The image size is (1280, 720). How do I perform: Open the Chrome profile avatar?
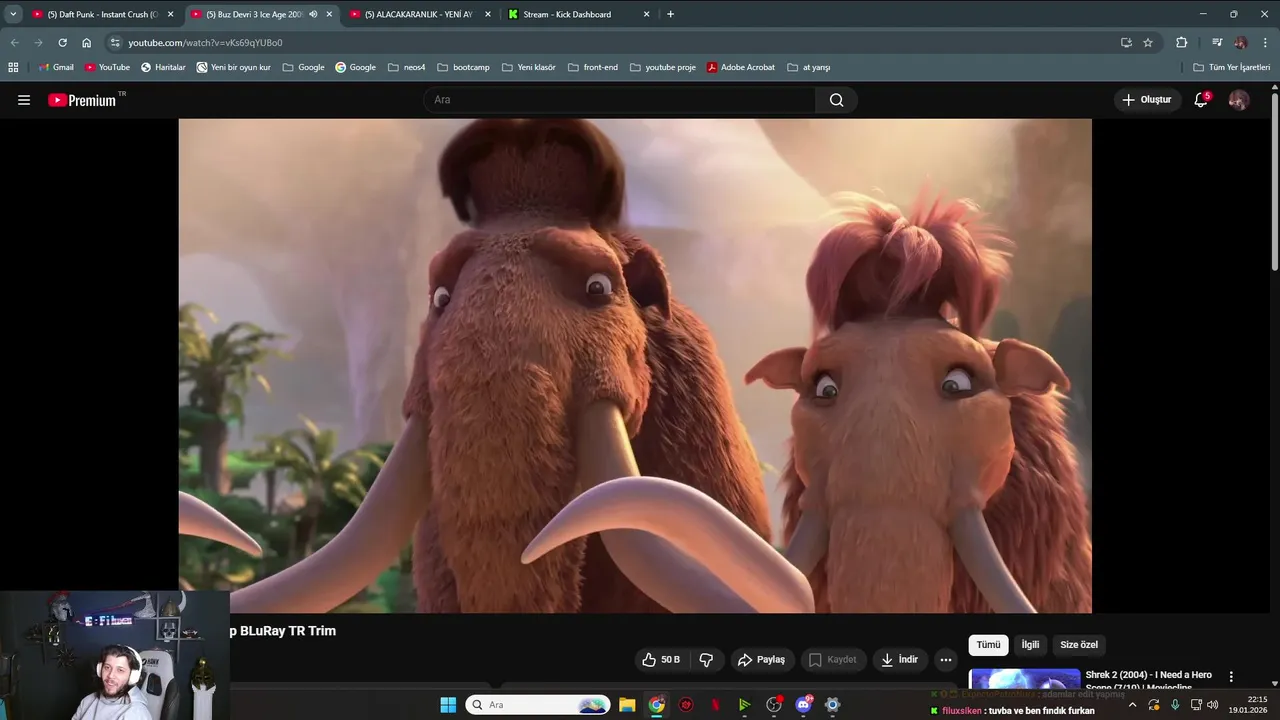pos(1241,43)
